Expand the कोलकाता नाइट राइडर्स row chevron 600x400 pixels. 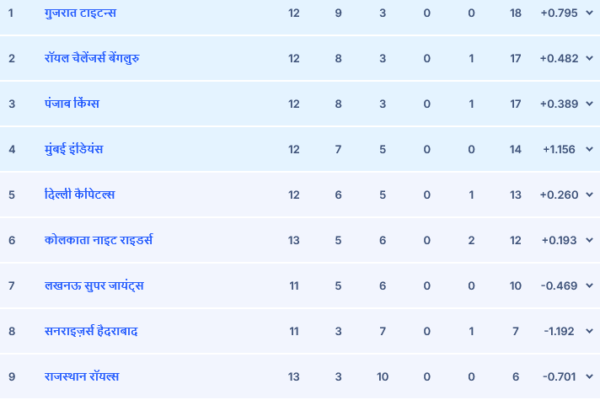[589, 240]
